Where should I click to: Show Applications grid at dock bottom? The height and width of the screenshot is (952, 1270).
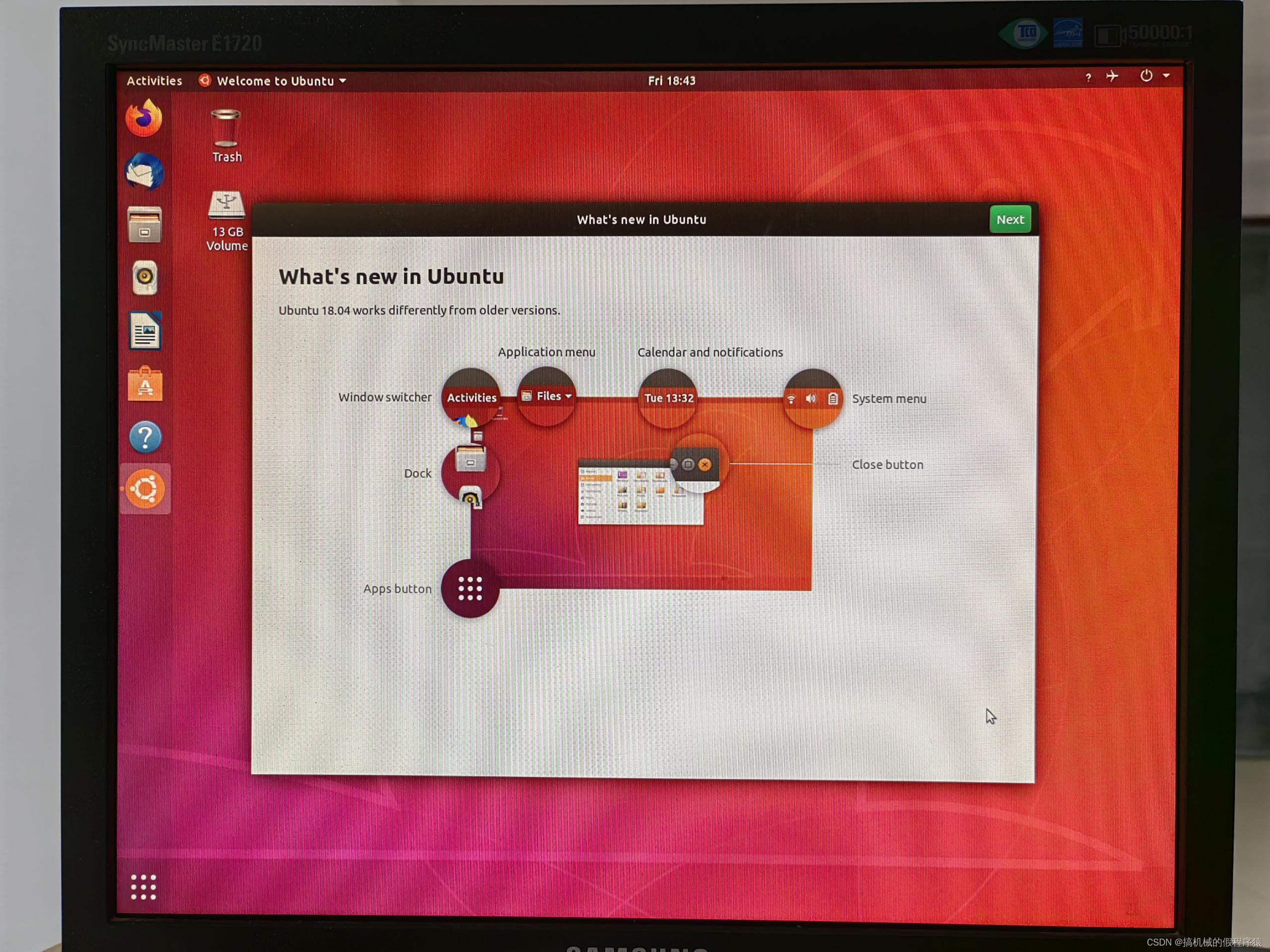click(x=143, y=887)
